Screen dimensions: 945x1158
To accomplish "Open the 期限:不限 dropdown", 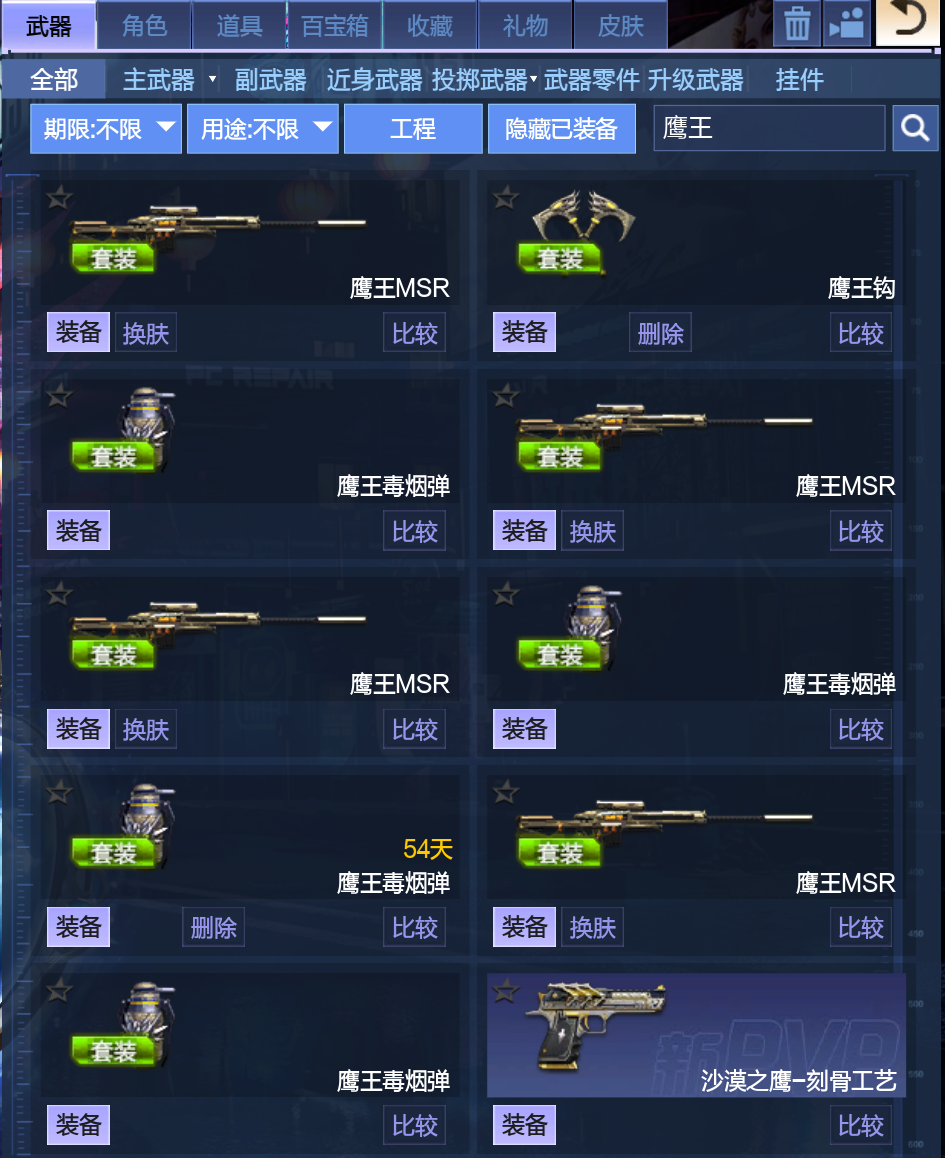I will click(x=106, y=129).
